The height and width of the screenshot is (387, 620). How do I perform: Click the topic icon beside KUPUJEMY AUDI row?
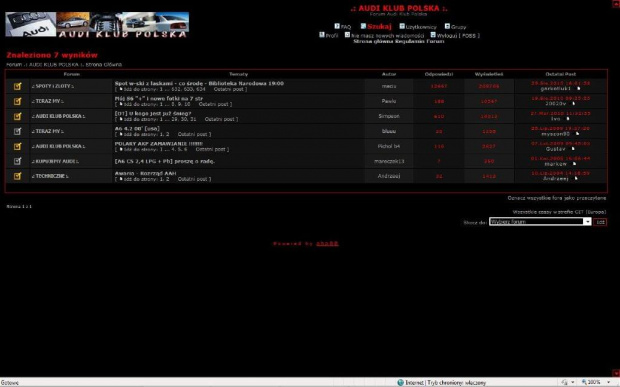tap(17, 161)
